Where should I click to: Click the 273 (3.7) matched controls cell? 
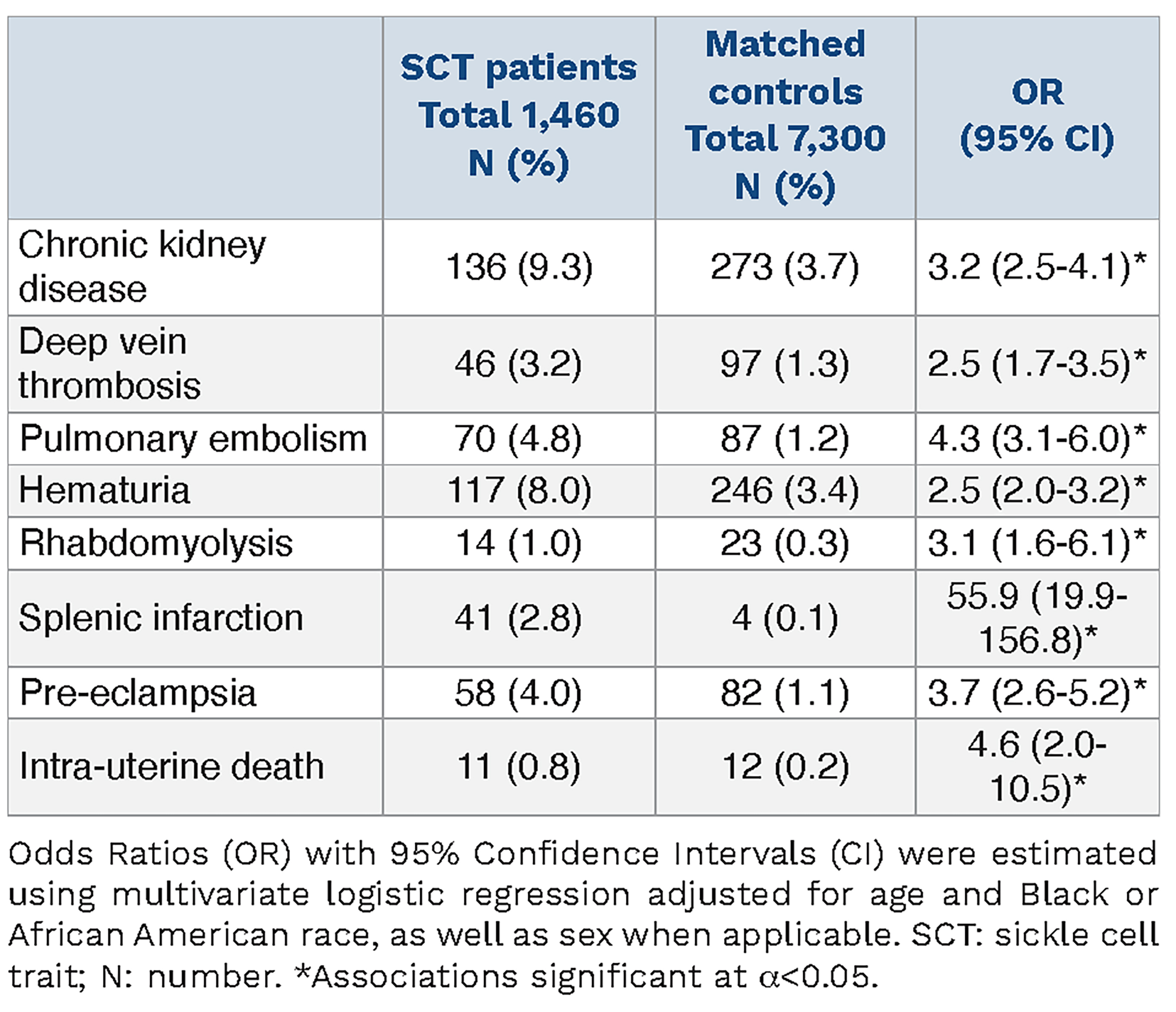tap(785, 267)
